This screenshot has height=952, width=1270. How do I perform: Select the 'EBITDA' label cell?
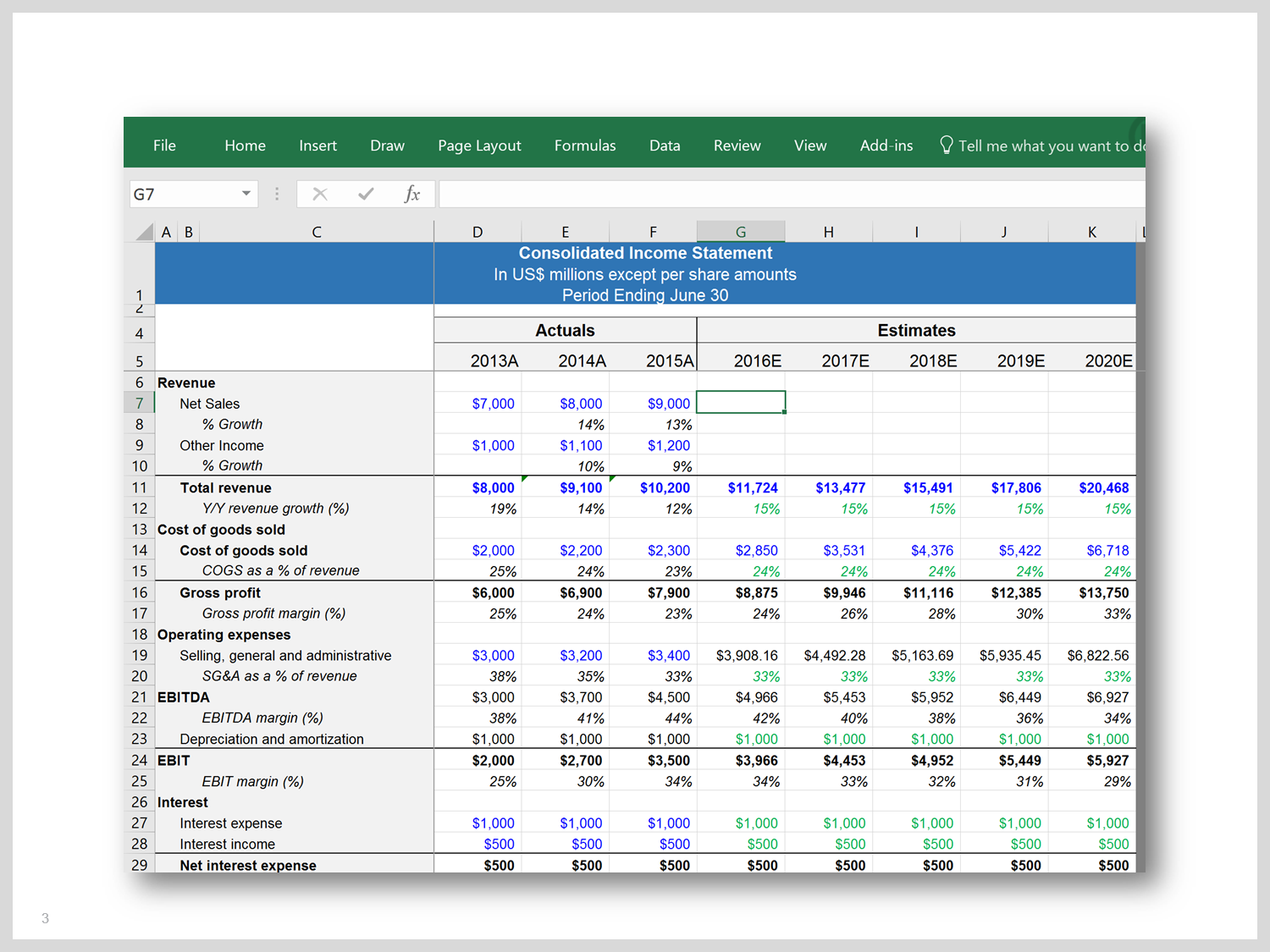[183, 697]
